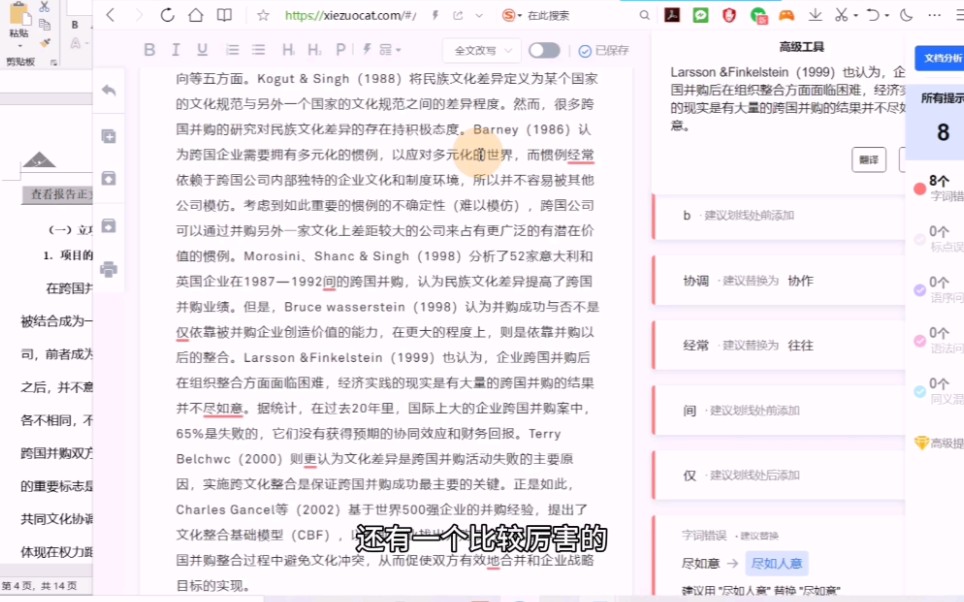Click the antivirus shield extension icon

728,16
